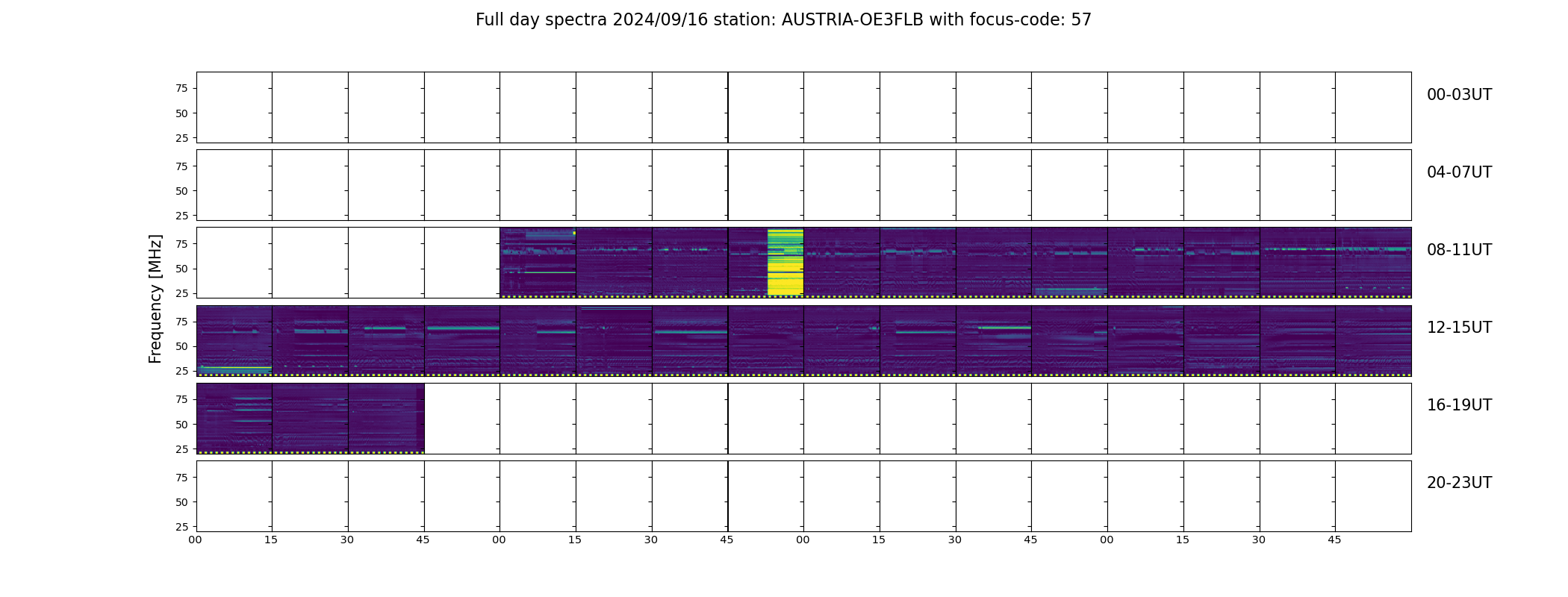Click the 75 tick label of the 04-07UT row
This screenshot has height=597, width=1568.
[x=181, y=166]
